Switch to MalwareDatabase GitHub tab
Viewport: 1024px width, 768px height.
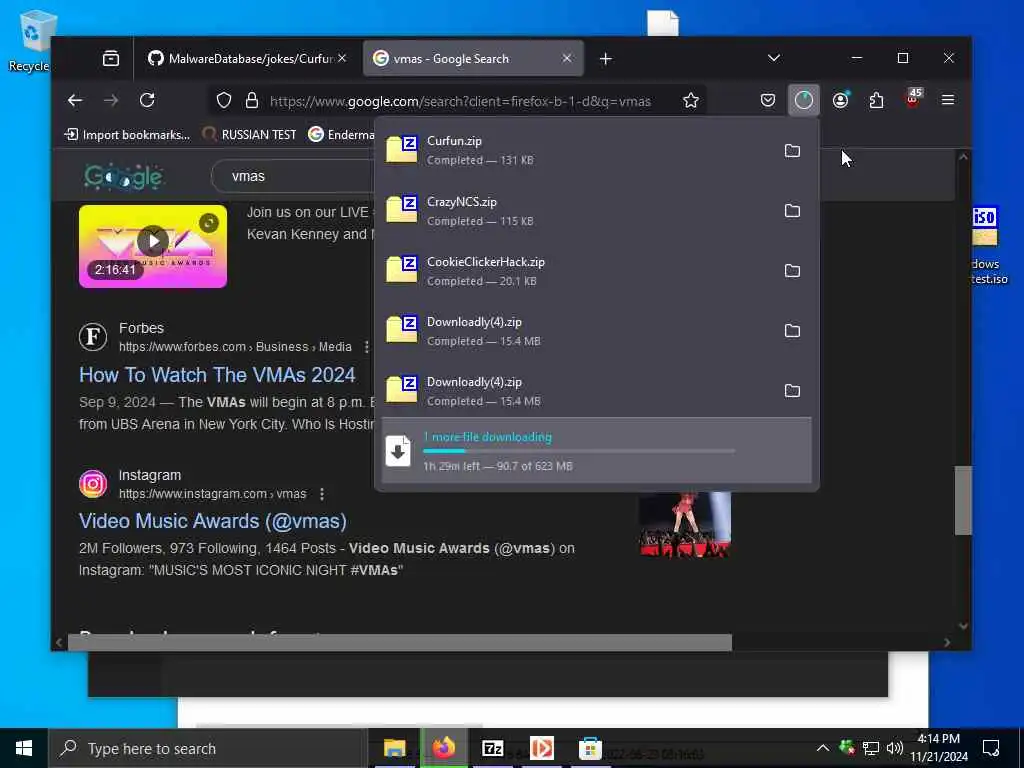coord(248,59)
